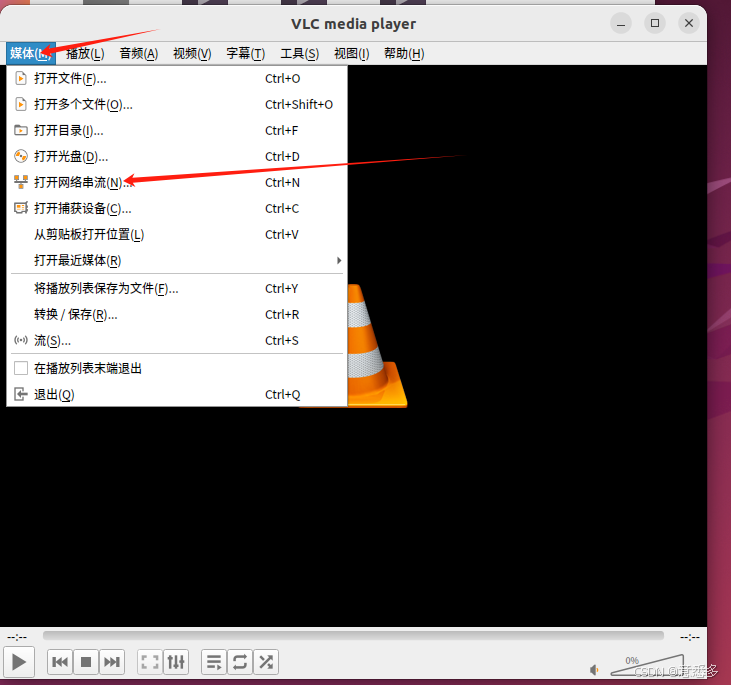The height and width of the screenshot is (685, 731).
Task: Open the 播放(L) menu
Action: (85, 53)
